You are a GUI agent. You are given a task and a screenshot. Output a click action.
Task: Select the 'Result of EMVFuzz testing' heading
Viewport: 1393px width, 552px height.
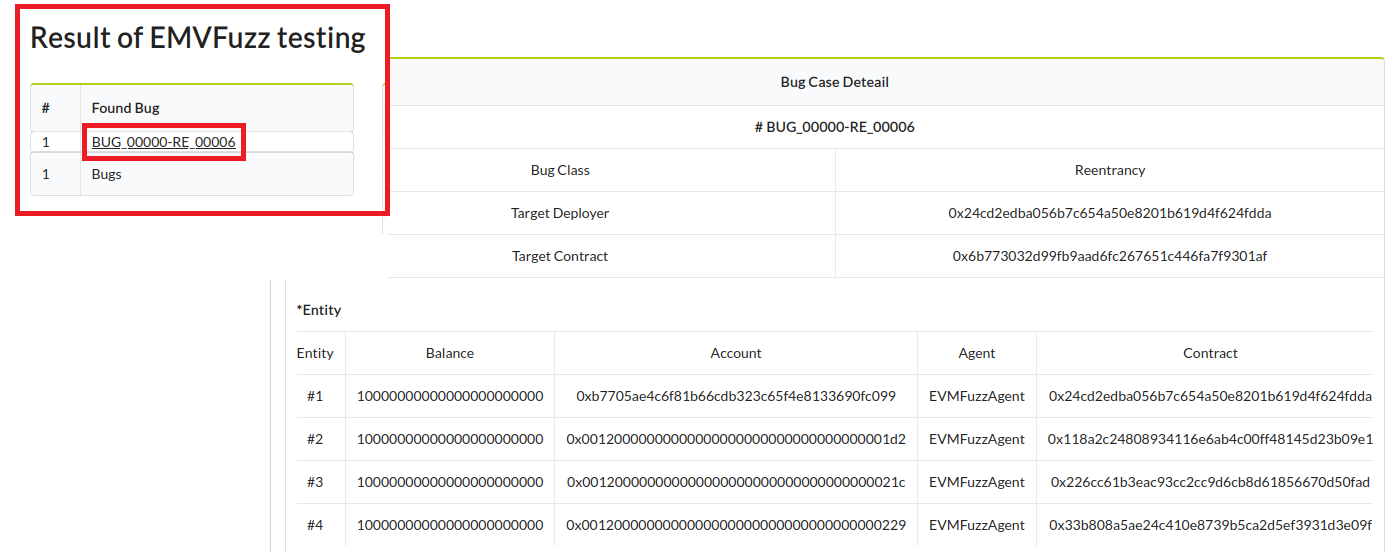pyautogui.click(x=198, y=38)
